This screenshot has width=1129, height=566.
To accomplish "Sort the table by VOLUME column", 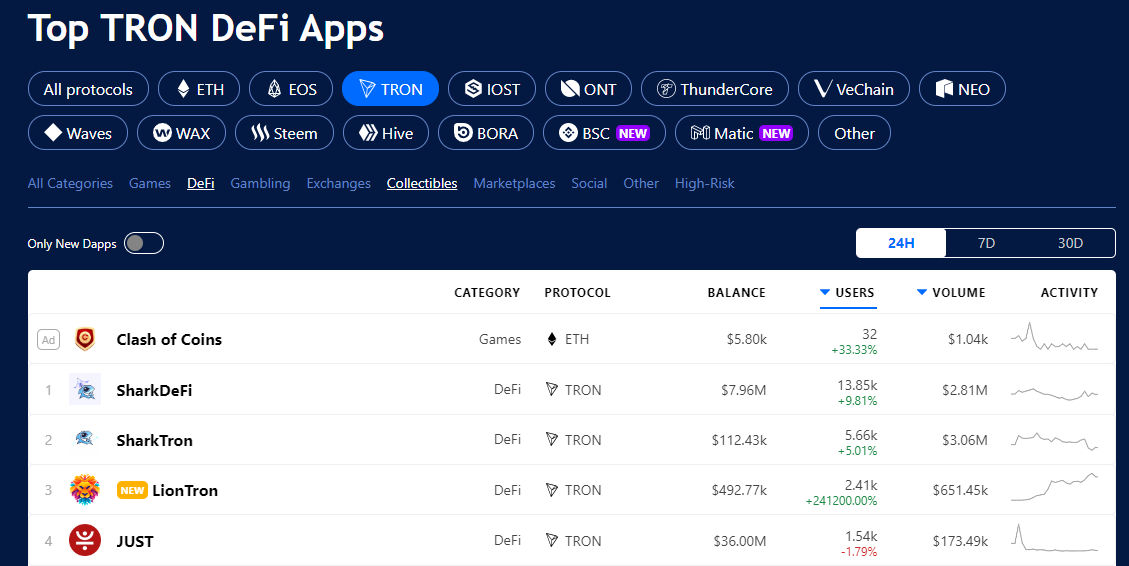I will [951, 292].
